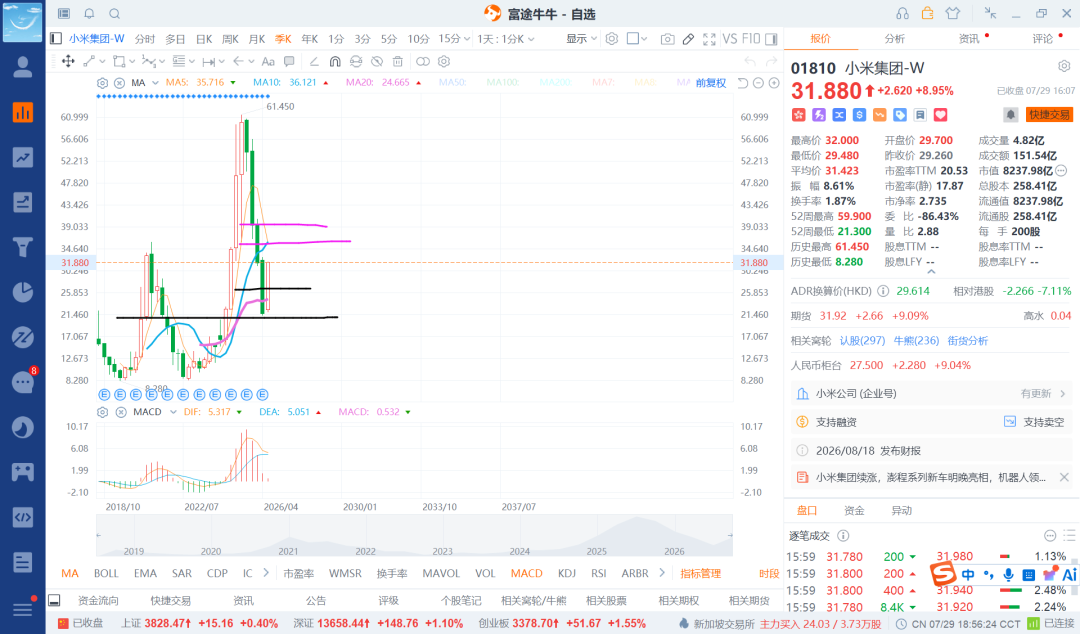Expand chart to fullscreen
Image resolution: width=1080 pixels, height=634 pixels.
point(709,39)
